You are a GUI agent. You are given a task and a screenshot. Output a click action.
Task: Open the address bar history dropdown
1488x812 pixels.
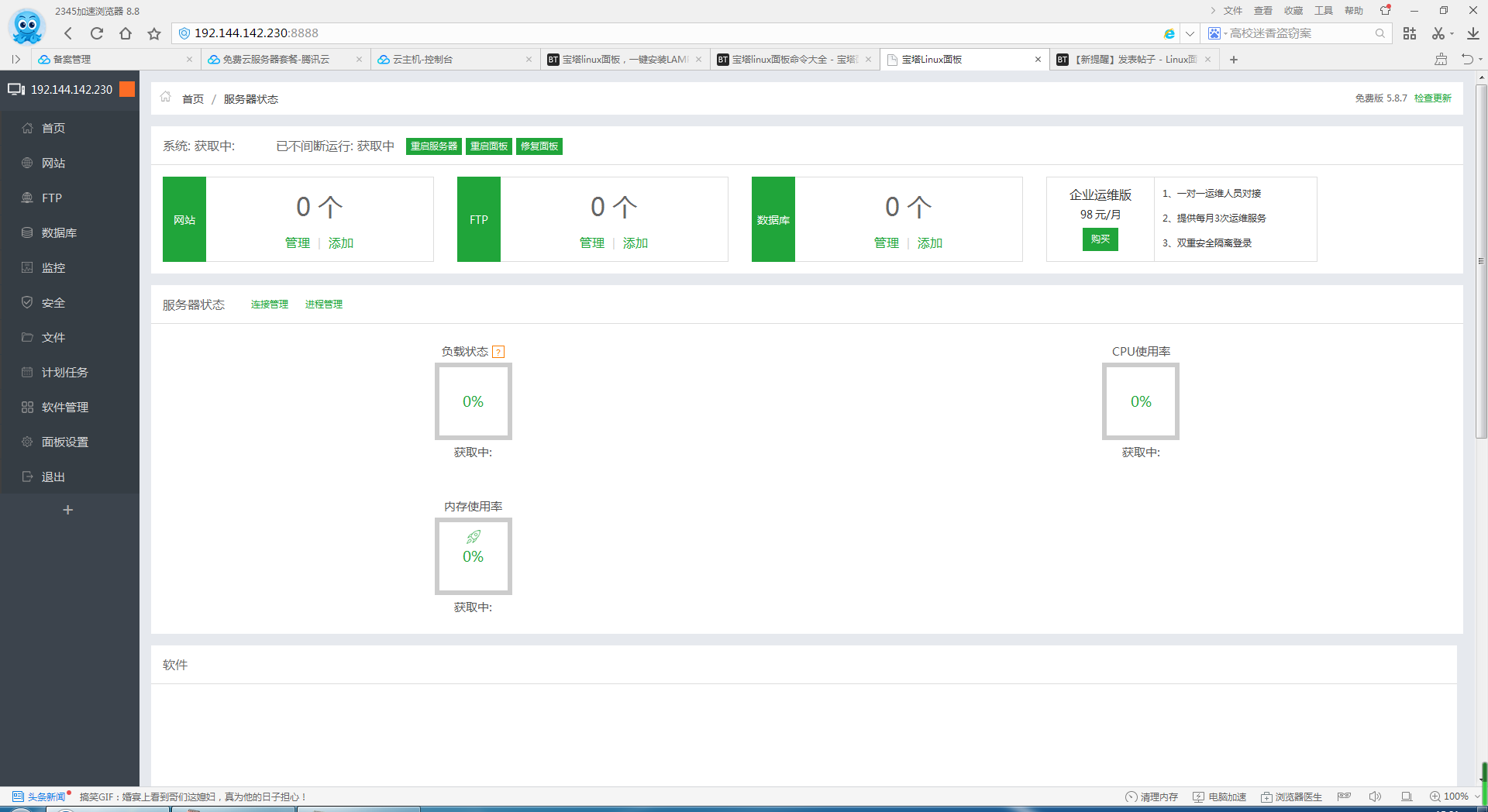1190,33
